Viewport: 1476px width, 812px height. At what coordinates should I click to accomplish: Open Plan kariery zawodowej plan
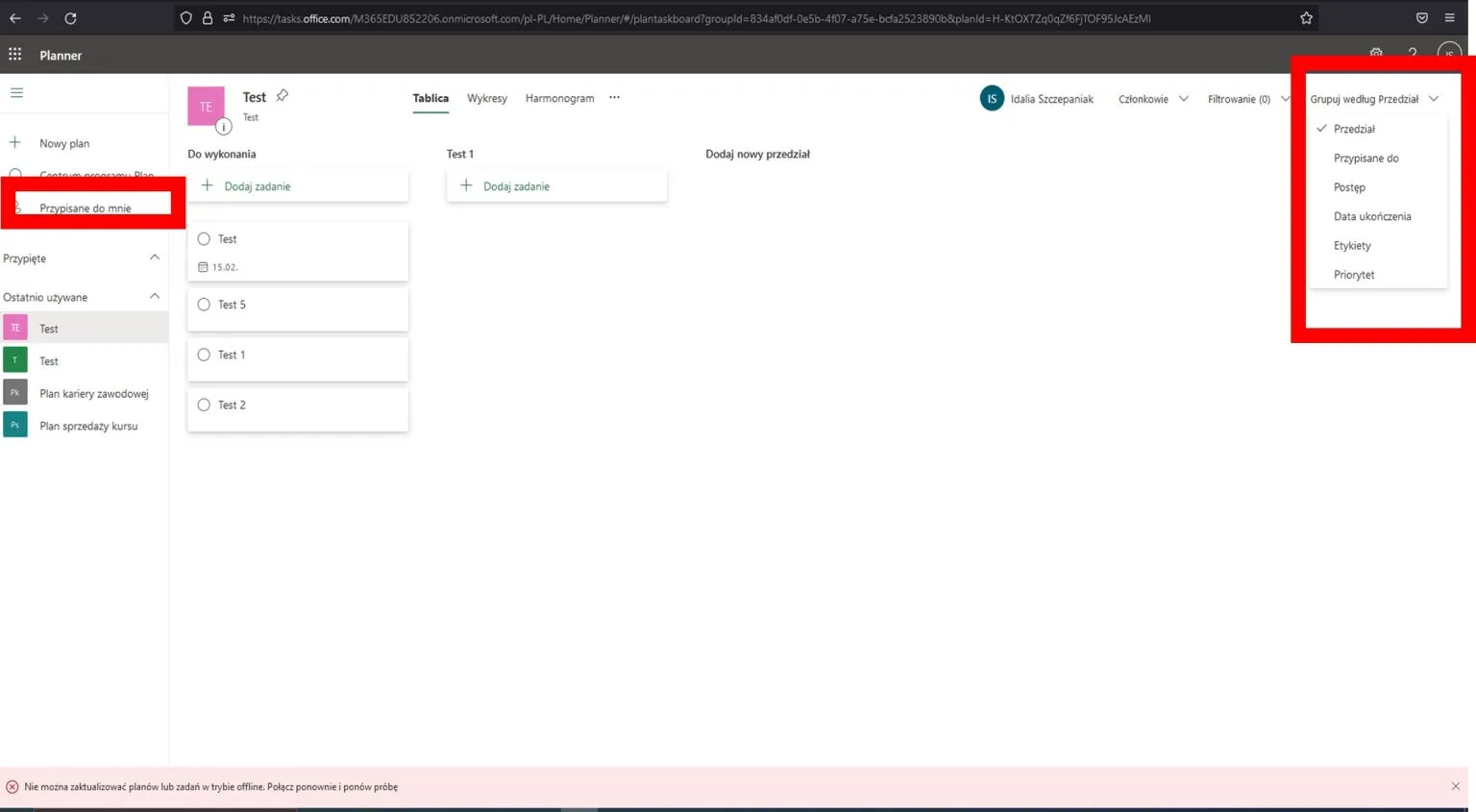(x=93, y=394)
